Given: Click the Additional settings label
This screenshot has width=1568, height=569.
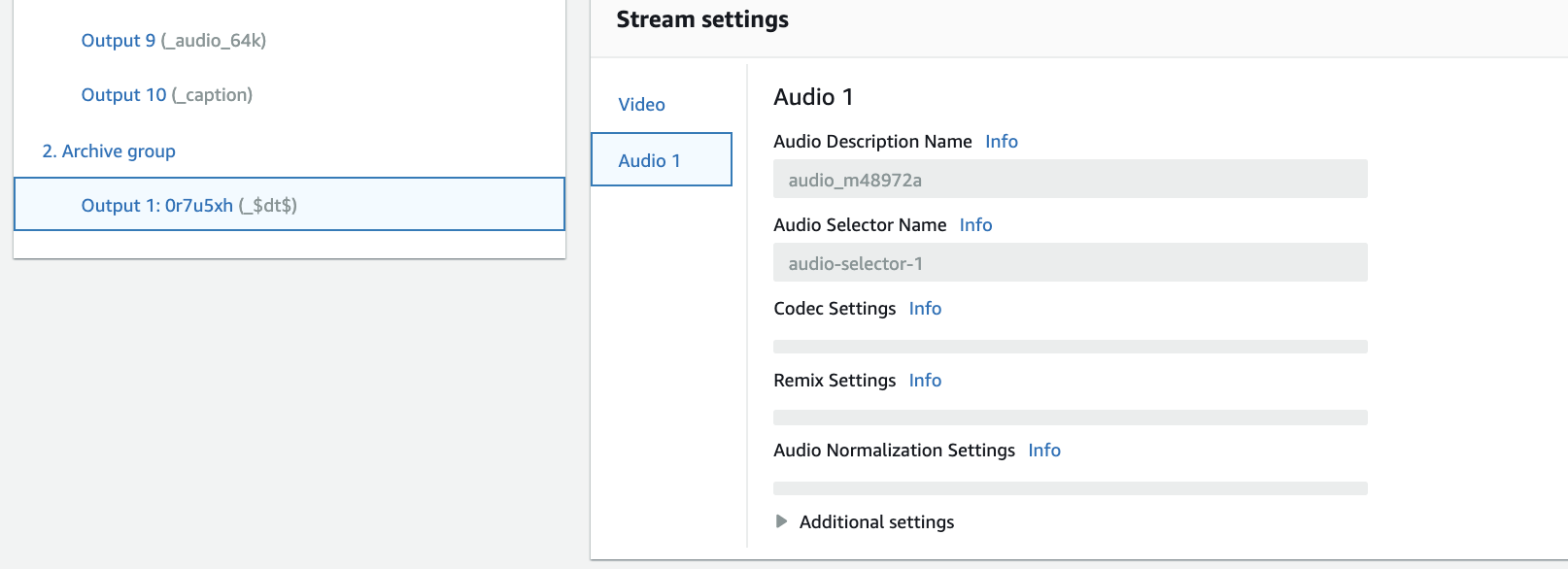Looking at the screenshot, I should click(x=876, y=522).
